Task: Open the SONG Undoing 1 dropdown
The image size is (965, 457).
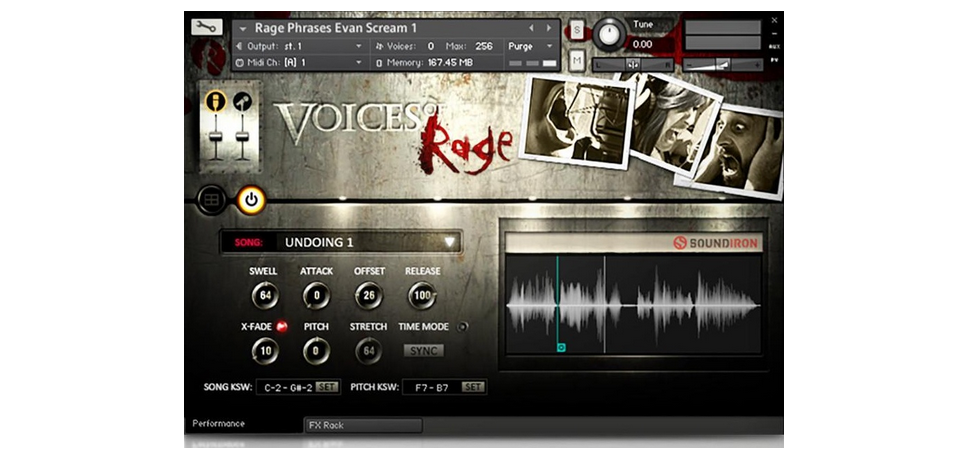Action: click(342, 242)
